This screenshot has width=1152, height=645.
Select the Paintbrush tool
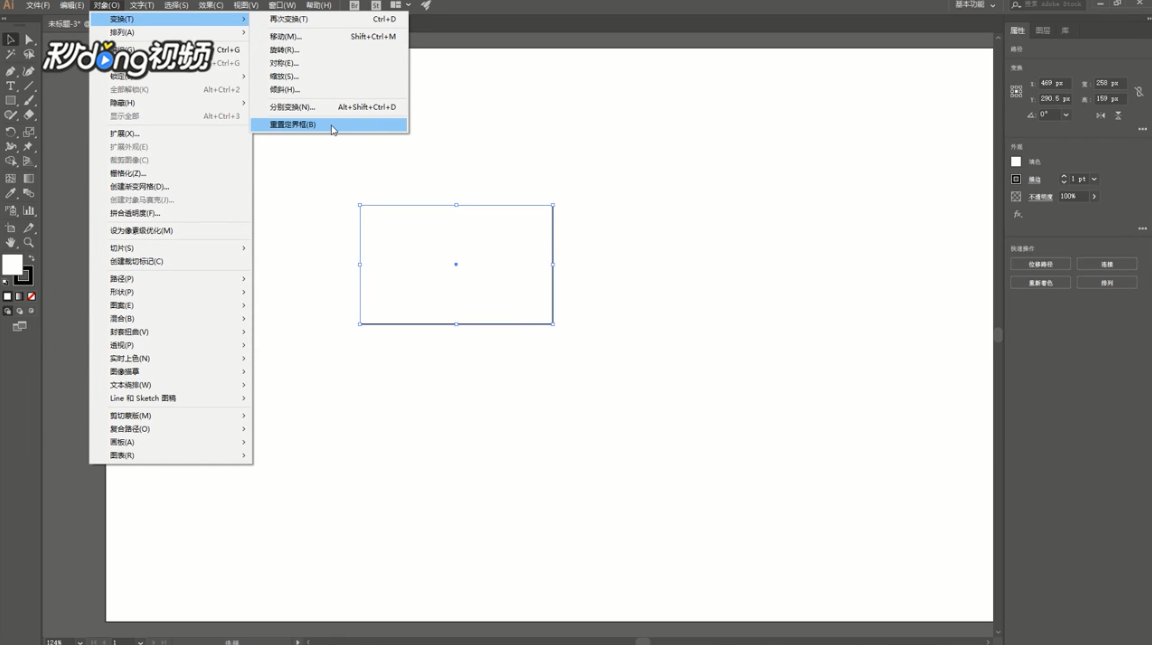pyautogui.click(x=29, y=101)
